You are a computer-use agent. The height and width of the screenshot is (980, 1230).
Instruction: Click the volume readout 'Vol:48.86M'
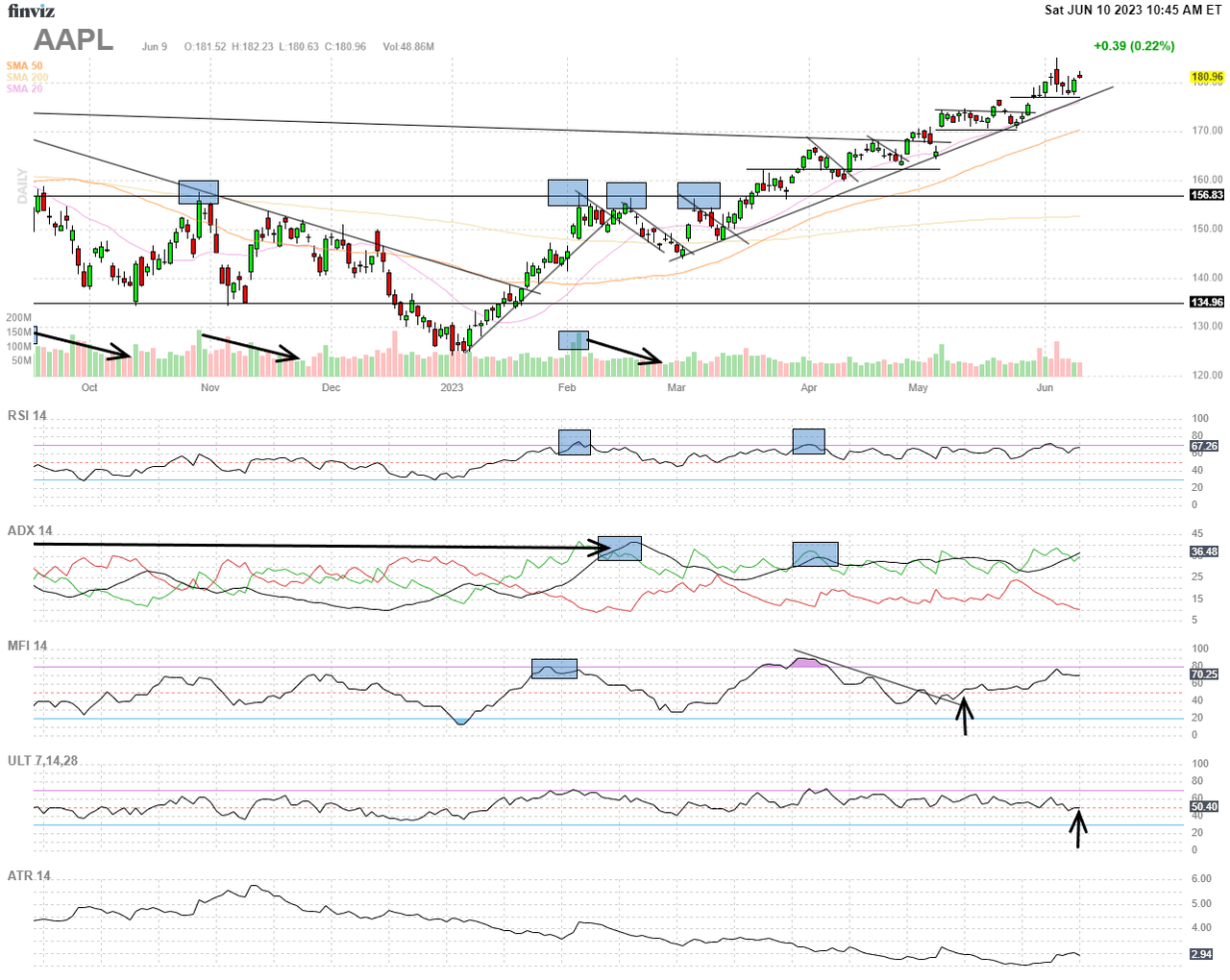coord(408,46)
